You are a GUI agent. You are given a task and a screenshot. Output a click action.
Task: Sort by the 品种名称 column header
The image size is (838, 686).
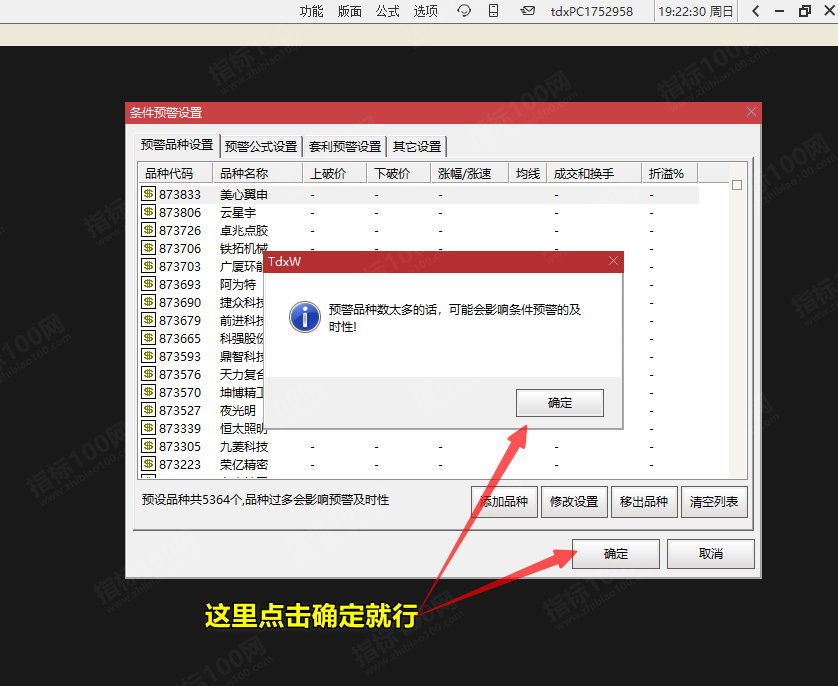(x=258, y=174)
